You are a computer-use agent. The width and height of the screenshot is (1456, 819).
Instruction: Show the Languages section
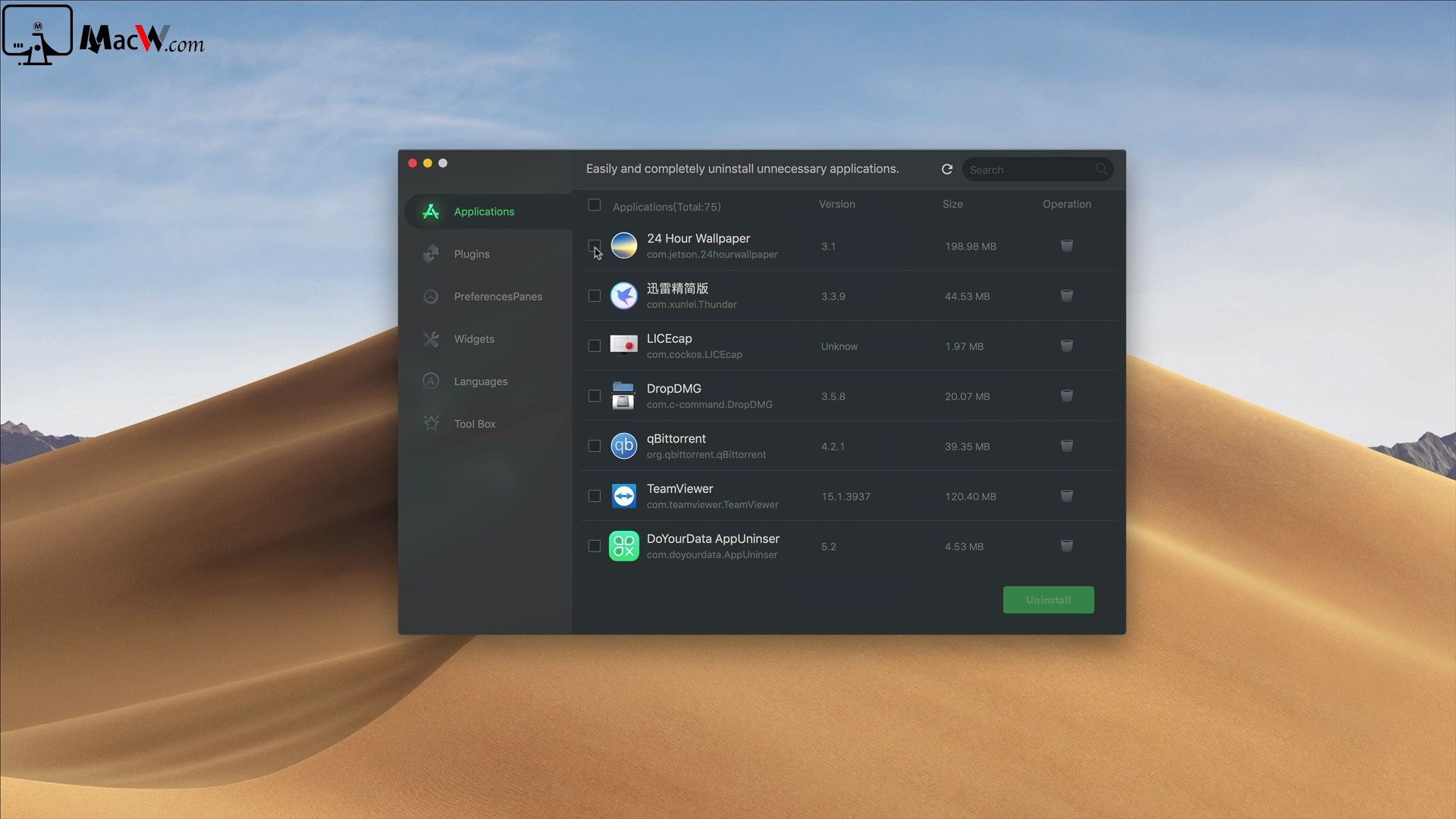click(x=488, y=381)
